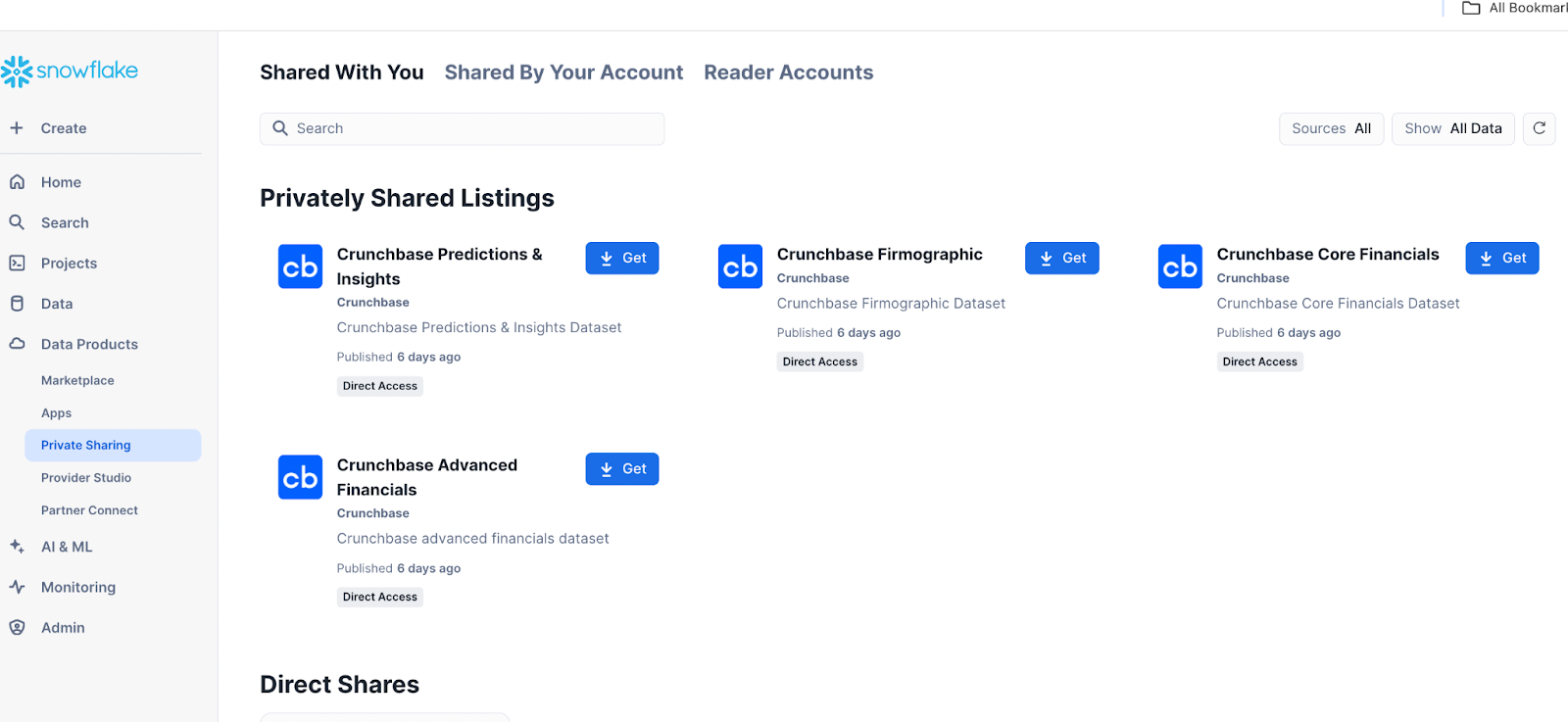Select Provider Studio in the sidebar
Screen dimensions: 1568x722
pyautogui.click(x=86, y=478)
